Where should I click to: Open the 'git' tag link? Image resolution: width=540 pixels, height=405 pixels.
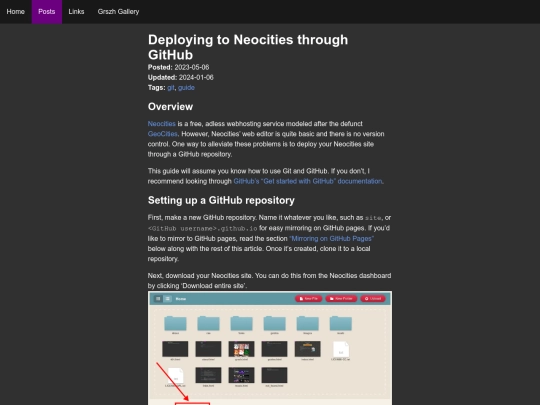171,88
